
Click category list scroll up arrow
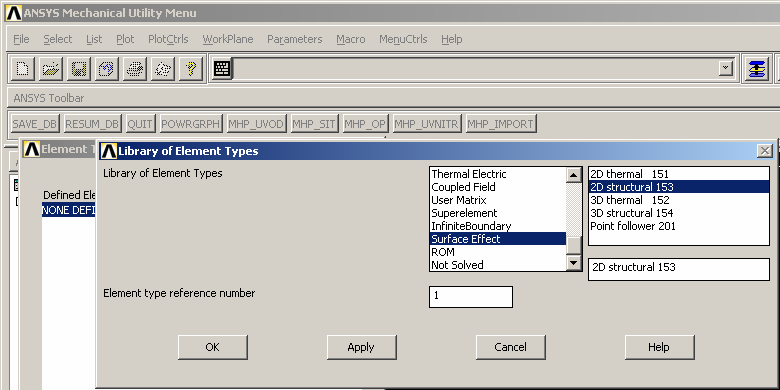[574, 175]
